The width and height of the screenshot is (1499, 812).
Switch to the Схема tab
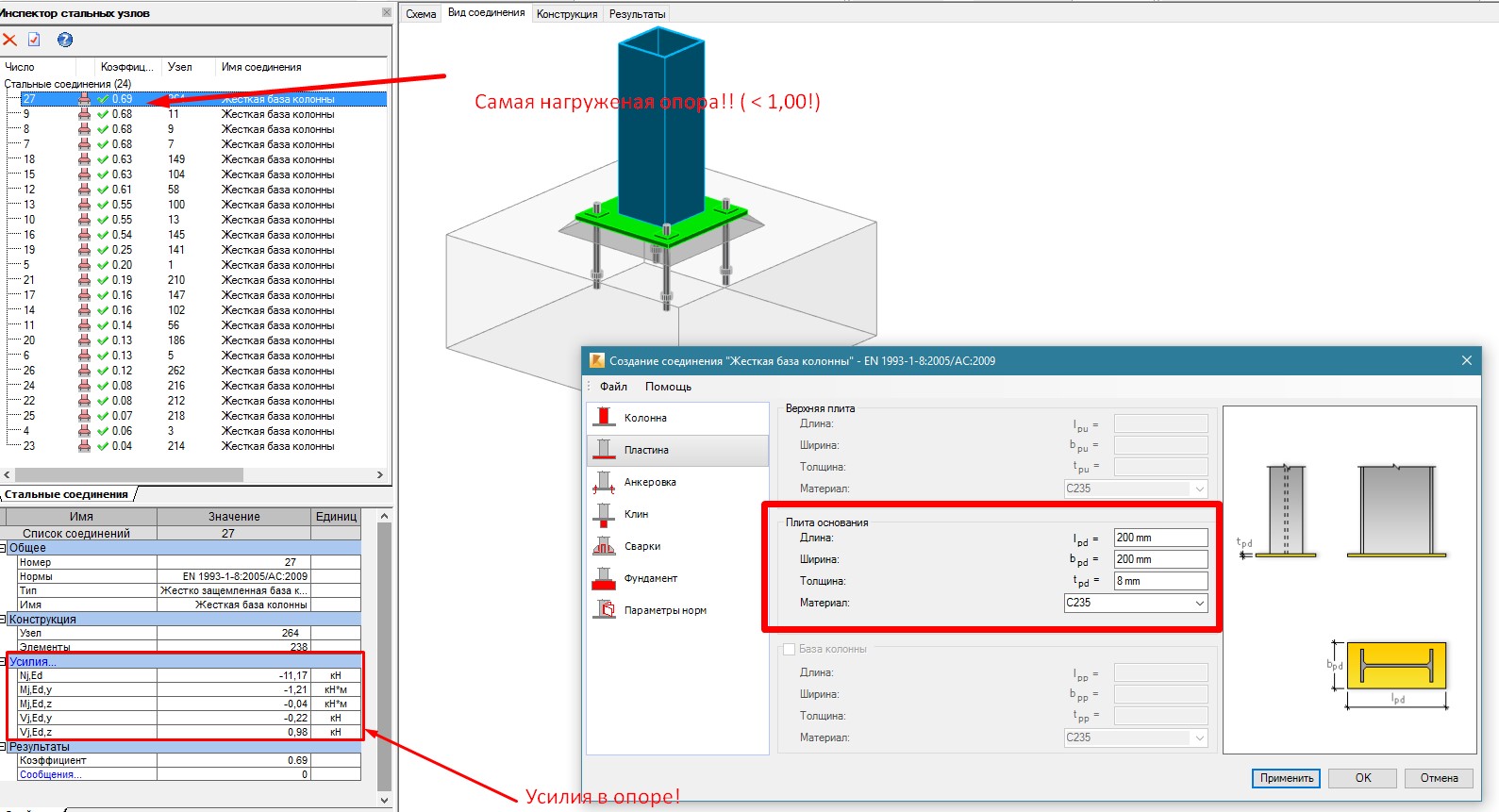click(421, 14)
